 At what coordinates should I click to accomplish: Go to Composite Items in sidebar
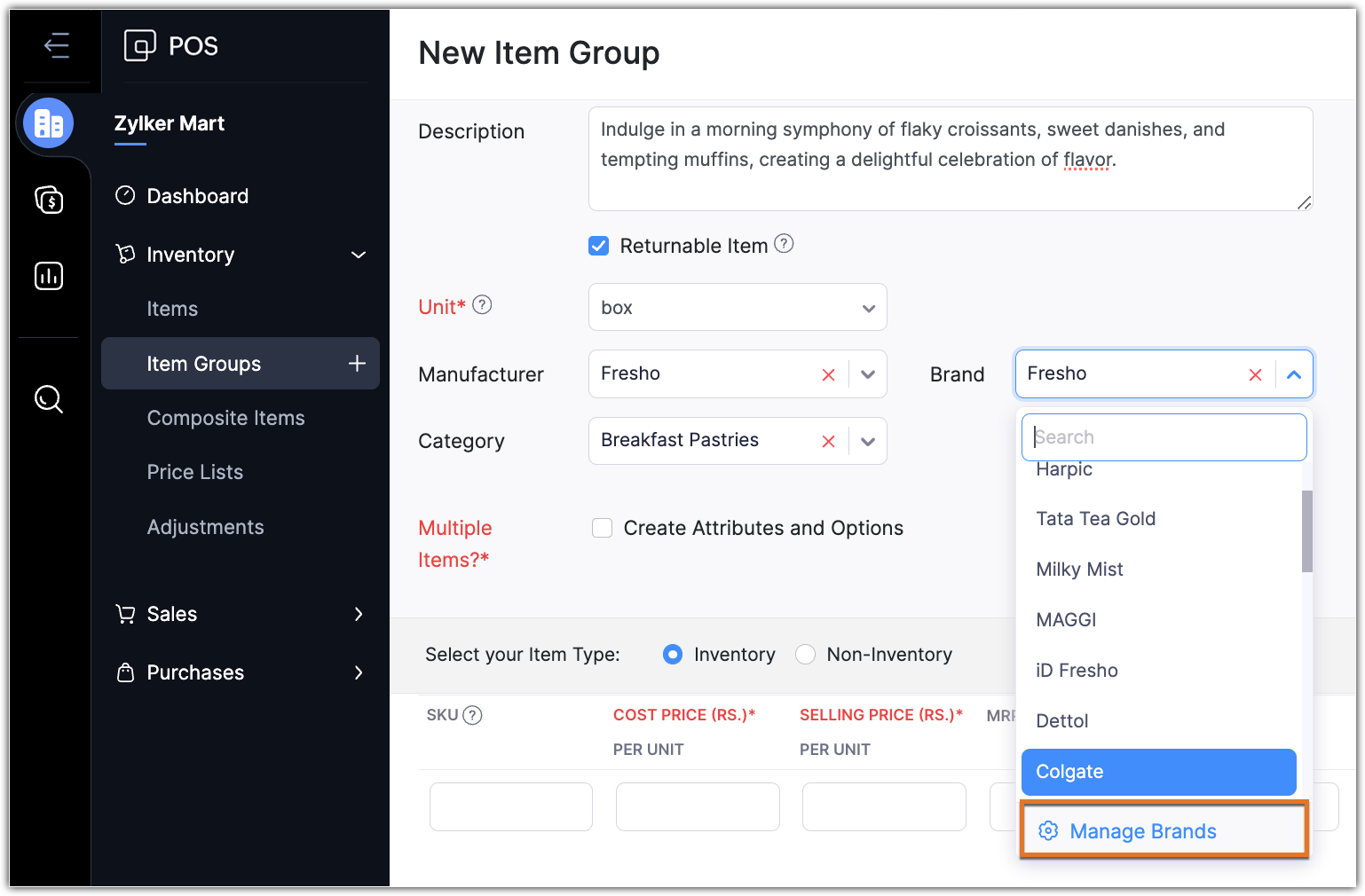point(225,418)
